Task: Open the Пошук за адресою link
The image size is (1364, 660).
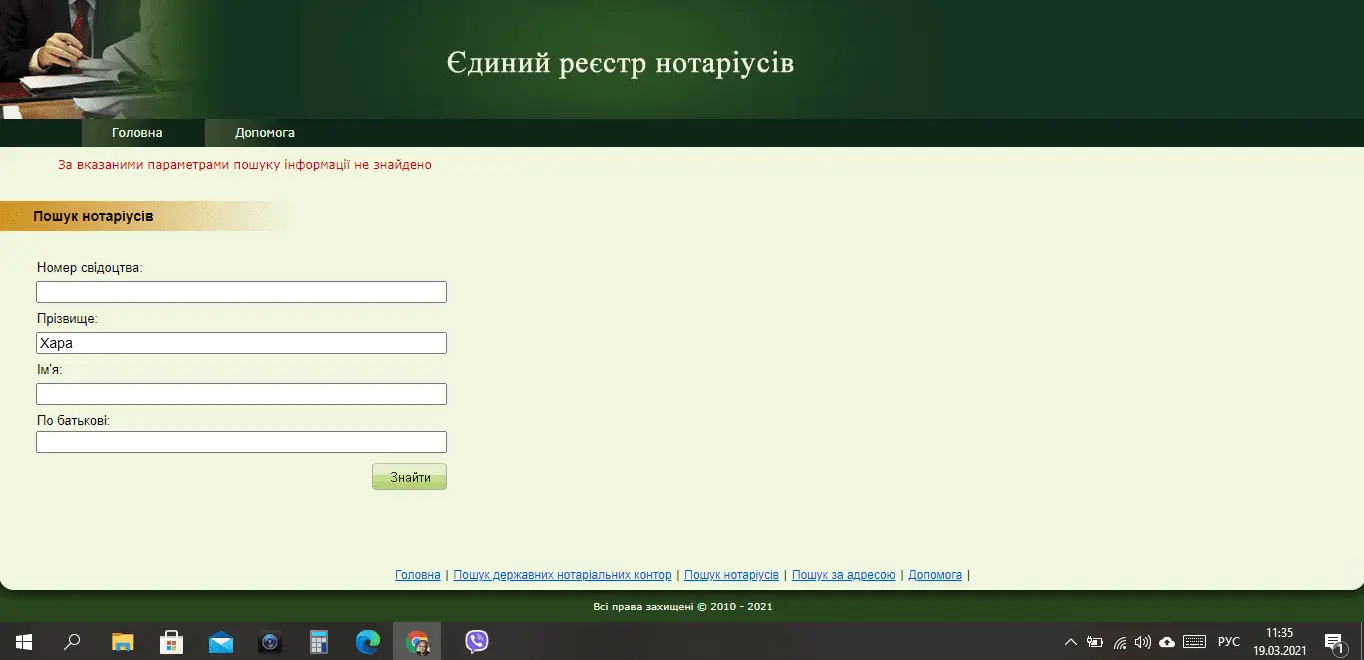Action: click(x=844, y=574)
